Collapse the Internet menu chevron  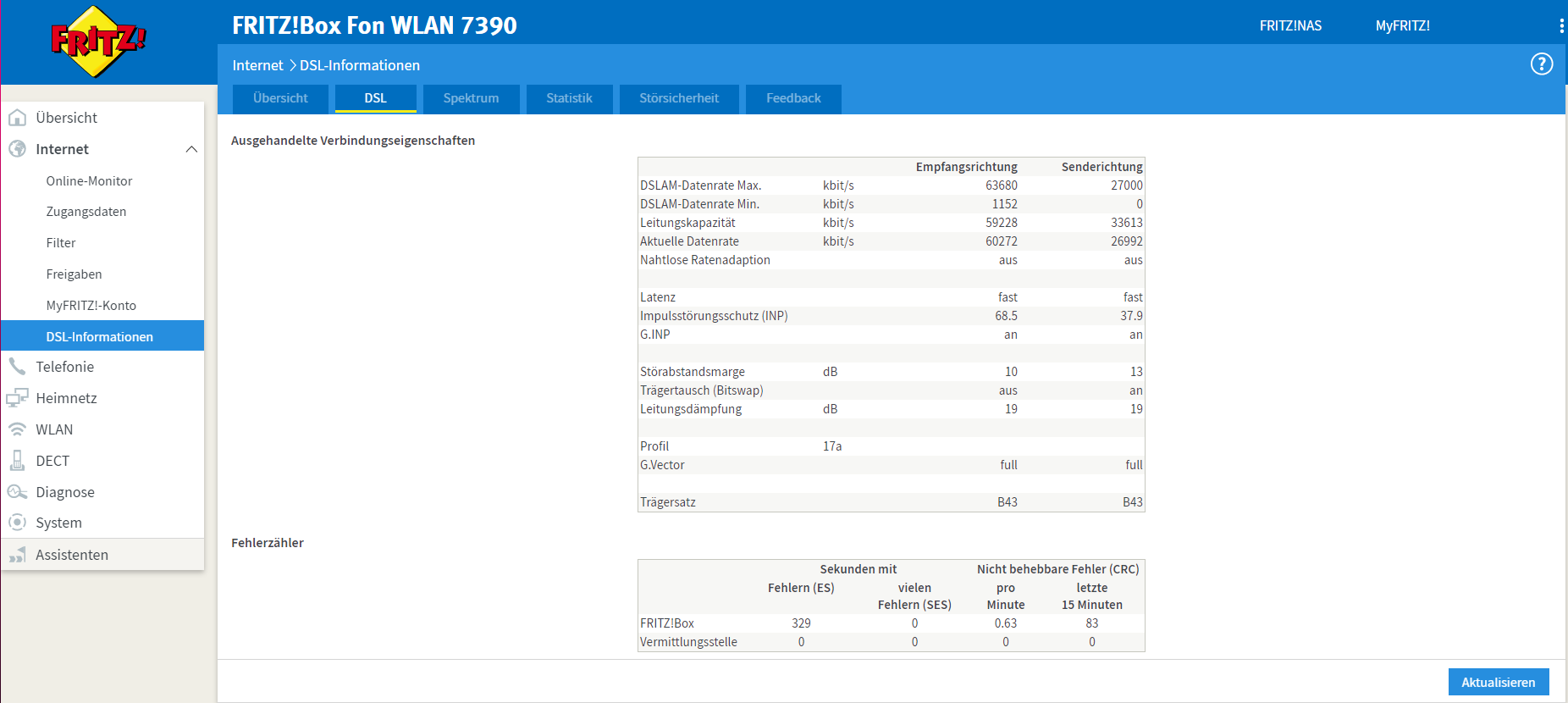point(191,149)
